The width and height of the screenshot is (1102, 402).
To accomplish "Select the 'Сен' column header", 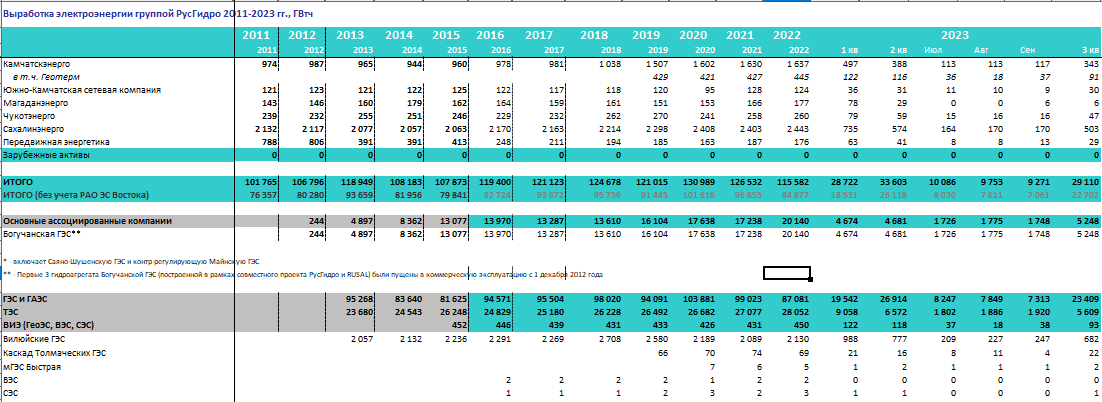I will point(1028,51).
